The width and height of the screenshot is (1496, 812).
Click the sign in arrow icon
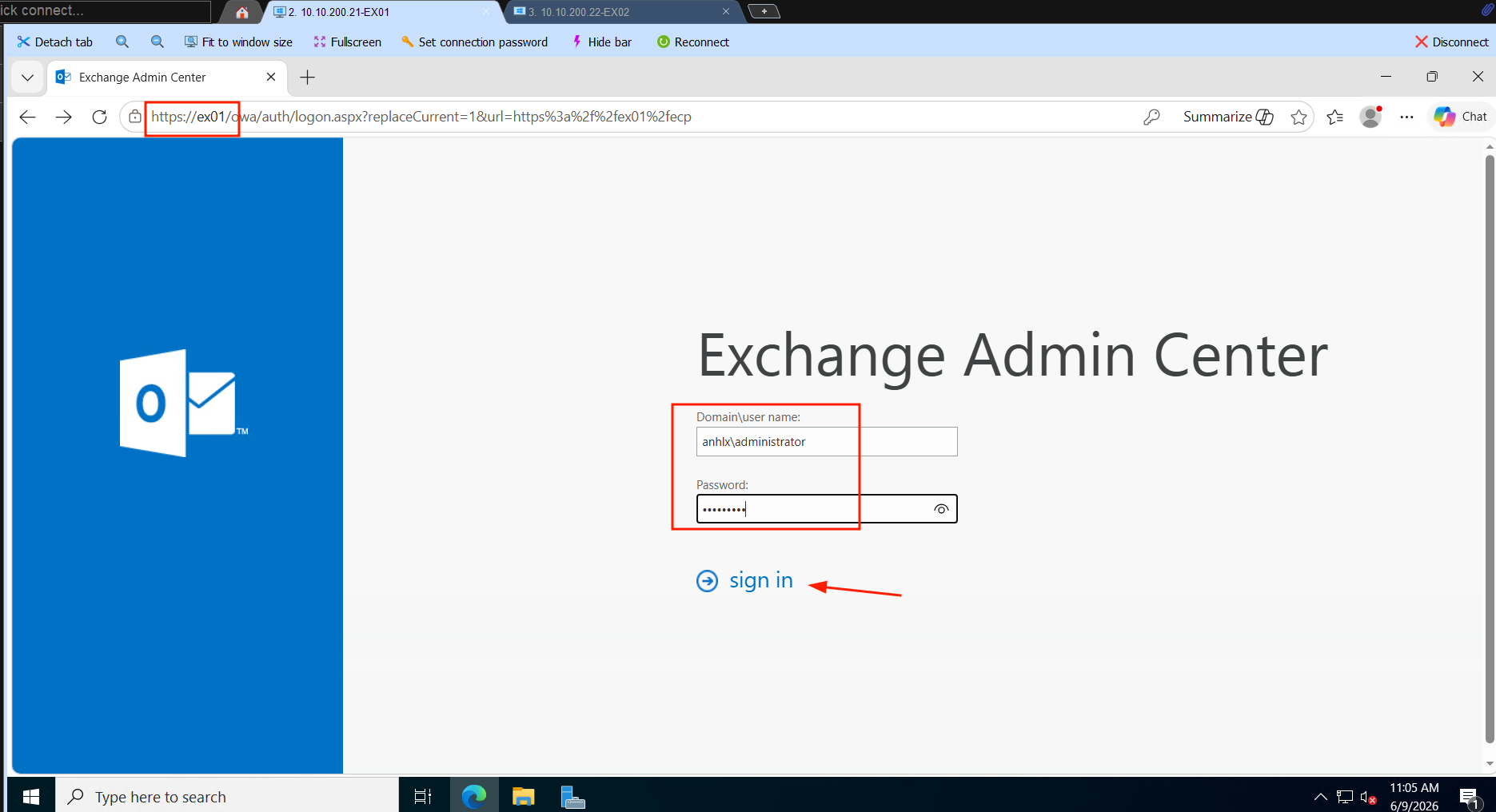click(x=707, y=581)
